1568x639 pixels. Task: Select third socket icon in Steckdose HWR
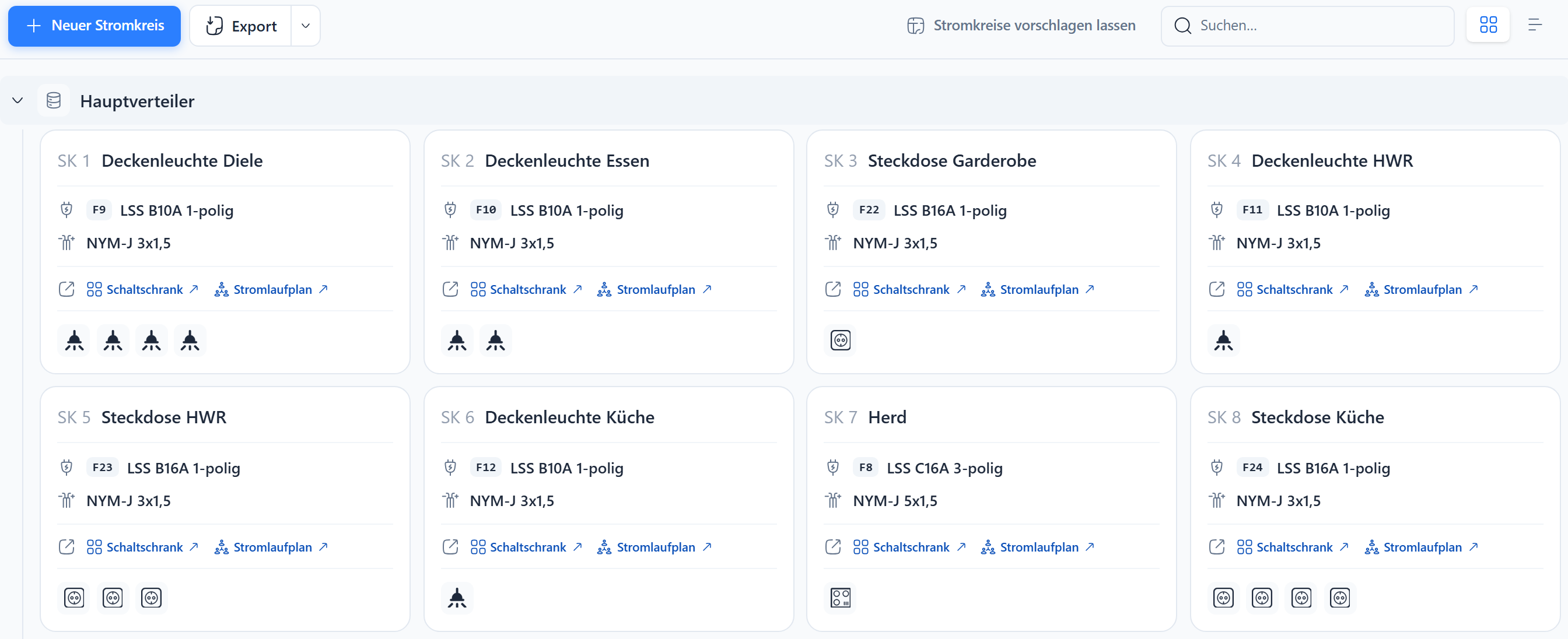point(151,598)
